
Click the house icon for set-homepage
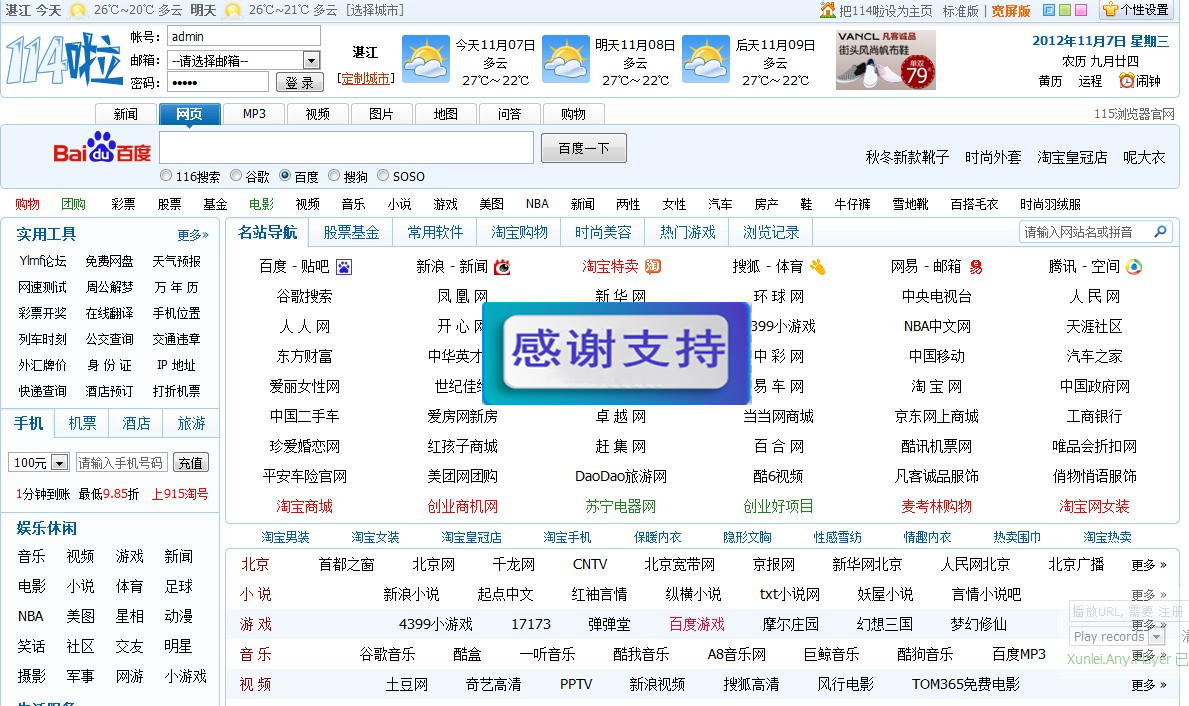click(827, 10)
